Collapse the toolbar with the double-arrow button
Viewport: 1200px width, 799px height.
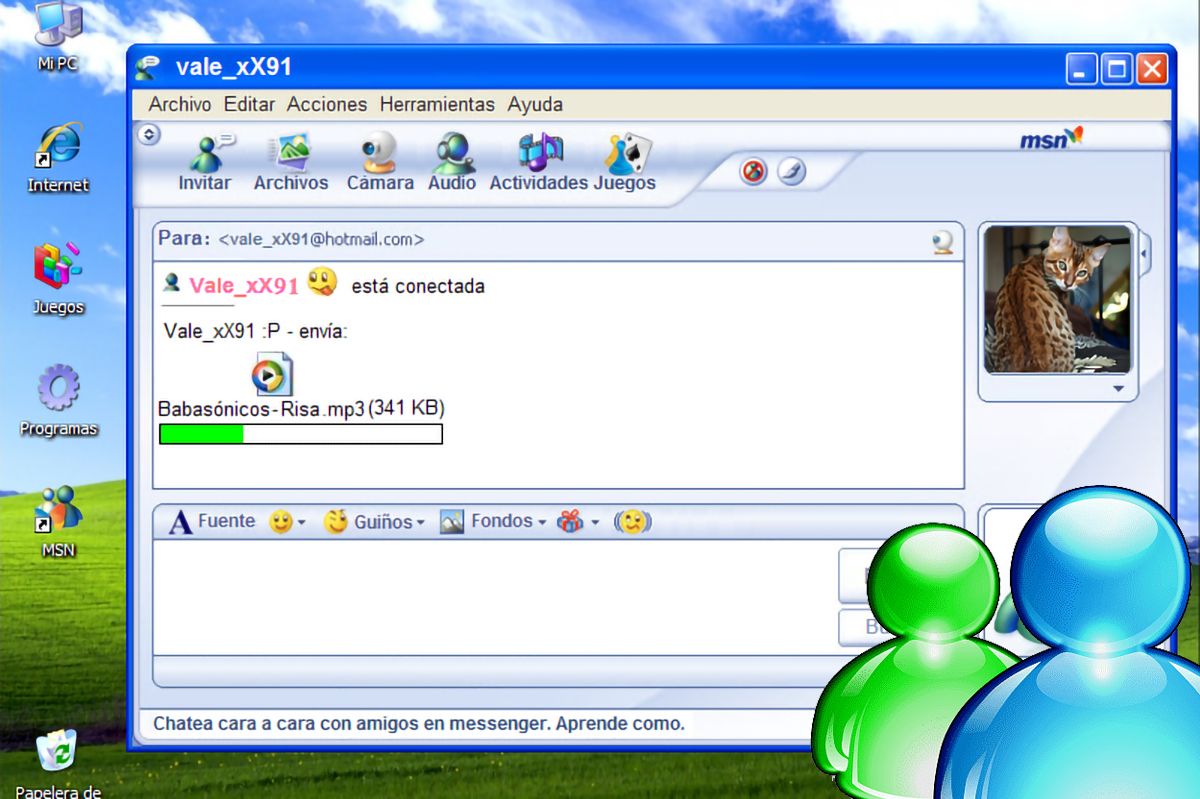148,134
